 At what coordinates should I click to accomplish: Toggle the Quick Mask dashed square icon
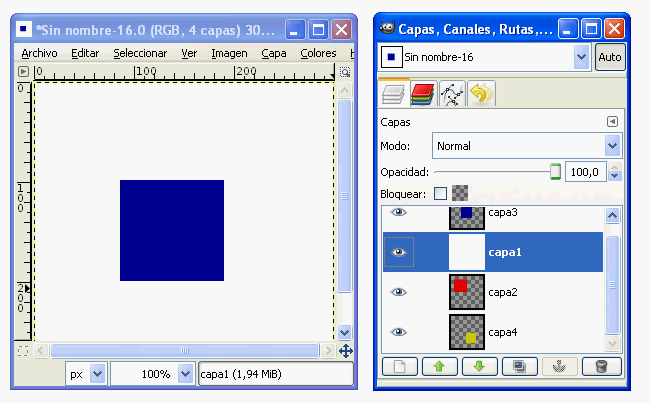pyautogui.click(x=23, y=351)
